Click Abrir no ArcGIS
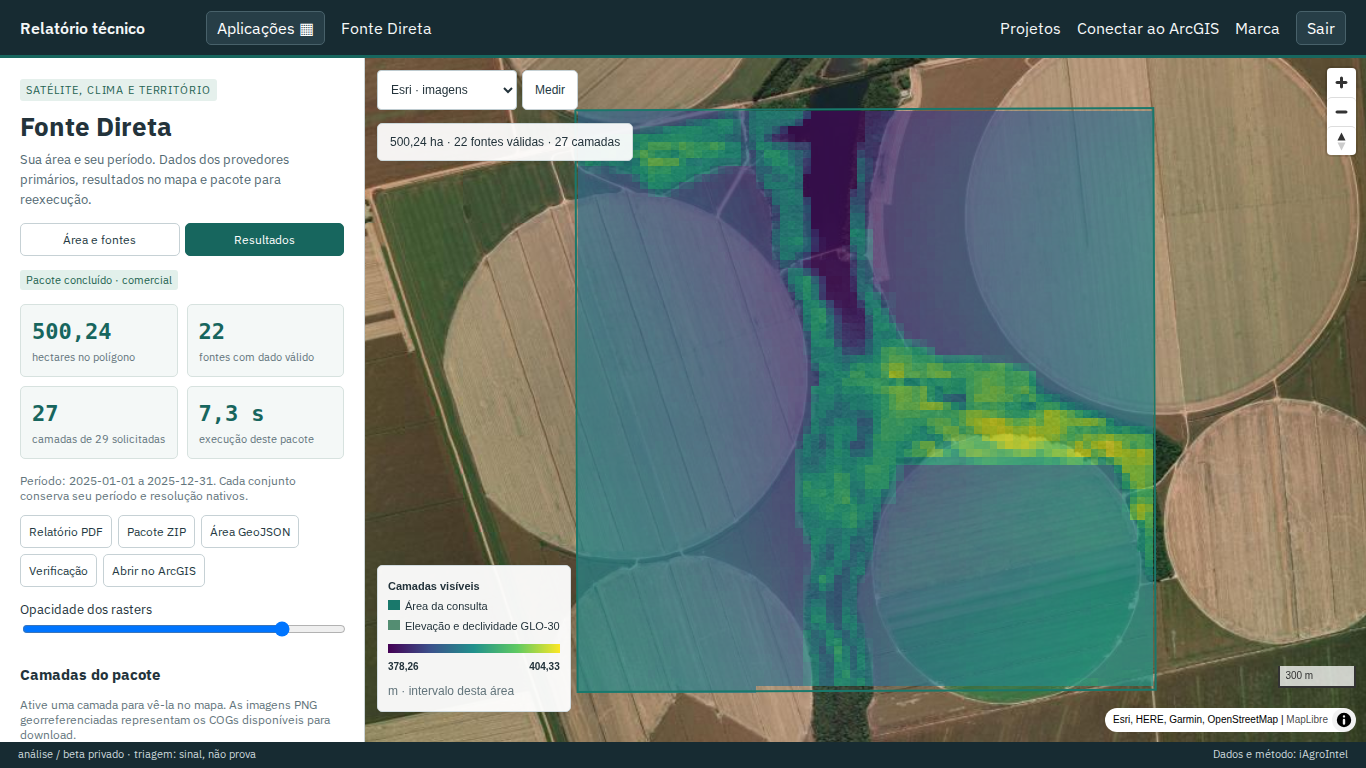The width and height of the screenshot is (1366, 768). click(154, 571)
